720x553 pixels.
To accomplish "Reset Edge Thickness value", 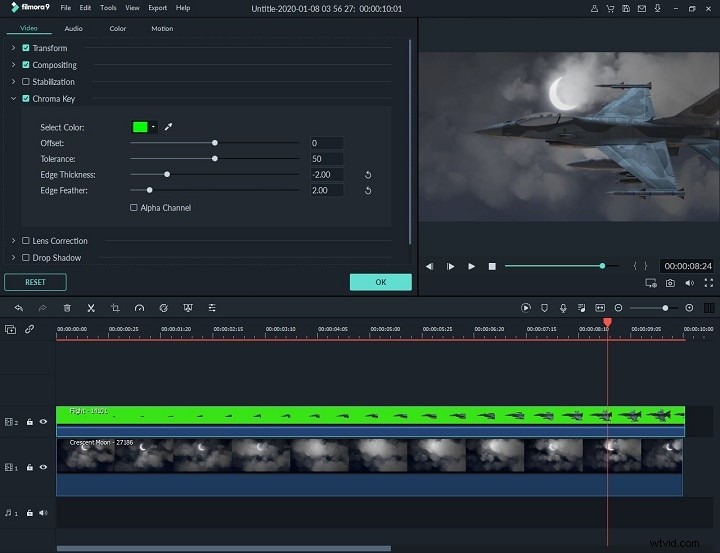I will click(368, 175).
